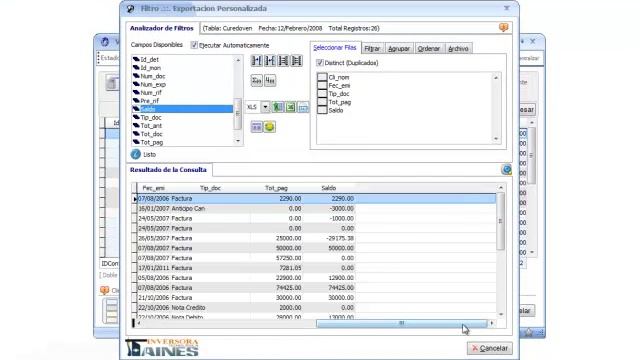Click the results grid vertical scrollbar thumb
This screenshot has width=640, height=360.
pos(500,221)
